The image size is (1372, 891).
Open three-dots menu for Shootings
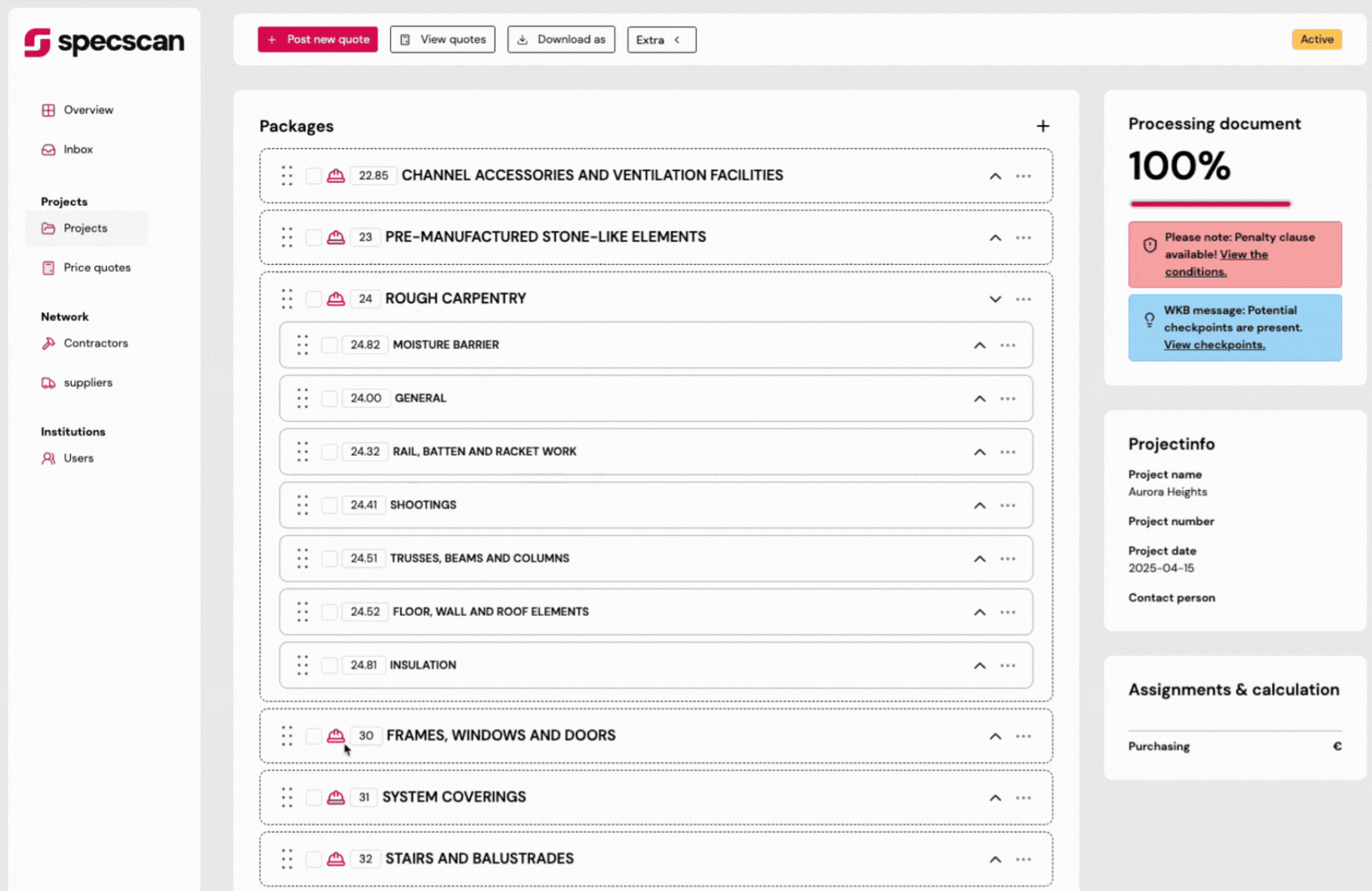coord(1008,505)
